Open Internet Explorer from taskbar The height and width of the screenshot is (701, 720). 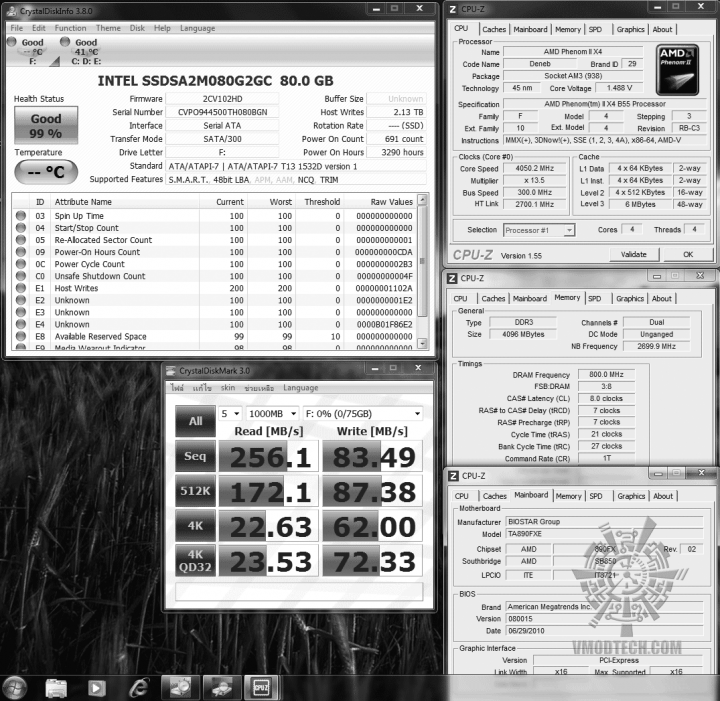138,687
